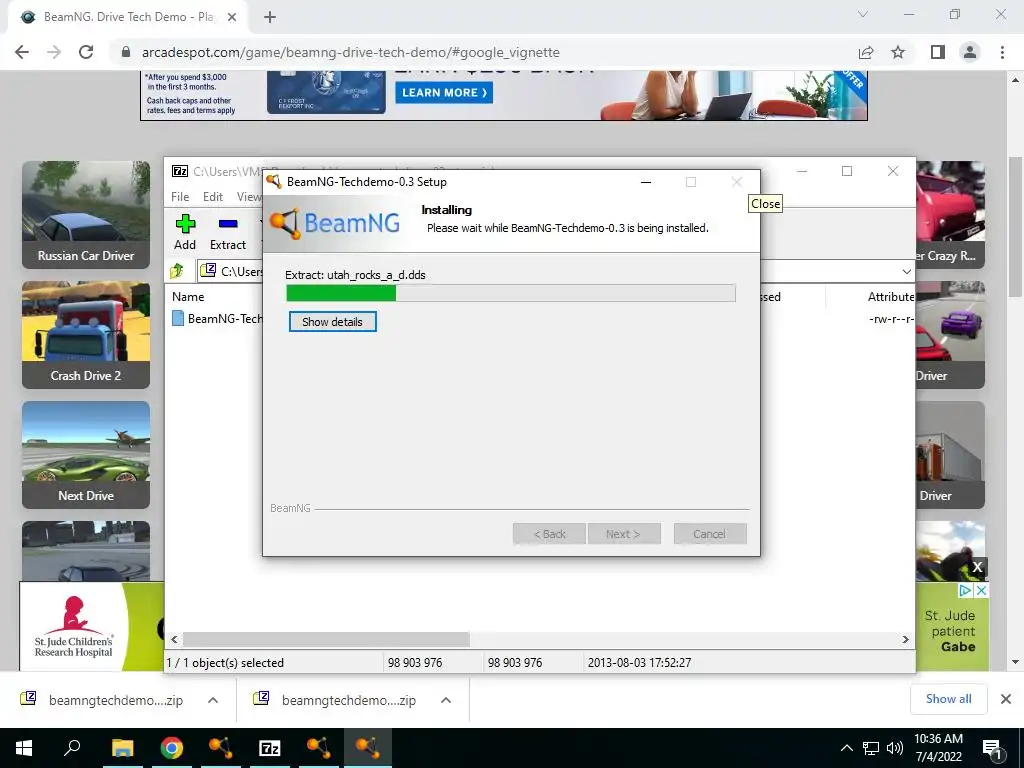The width and height of the screenshot is (1024, 768).
Task: Open the share page icon in address bar
Action: tap(866, 52)
